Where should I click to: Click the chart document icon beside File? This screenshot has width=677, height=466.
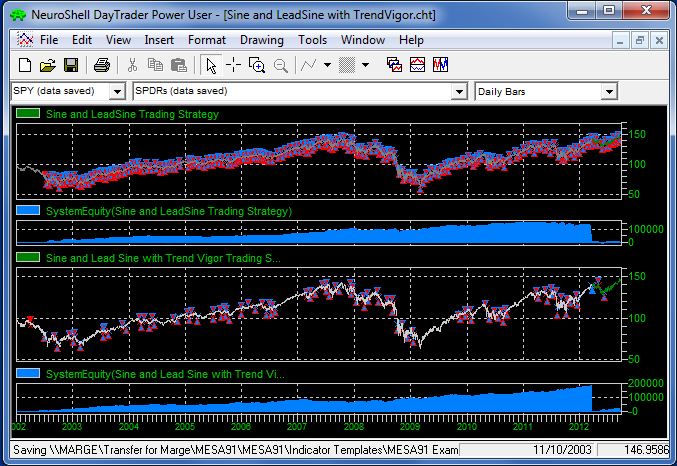25,40
